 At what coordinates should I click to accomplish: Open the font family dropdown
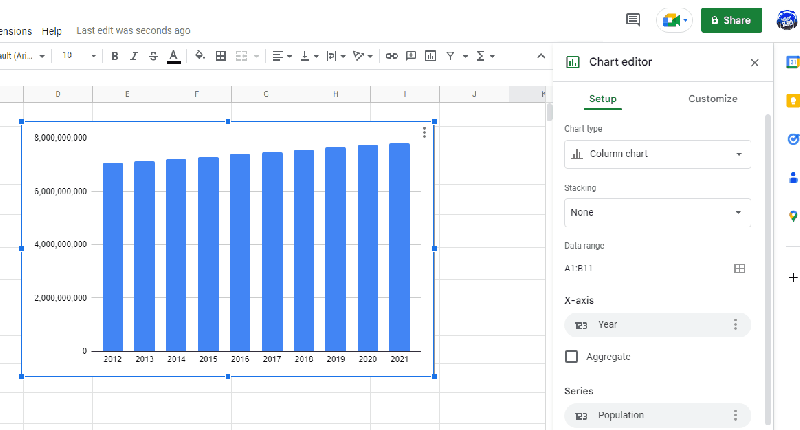pos(23,56)
